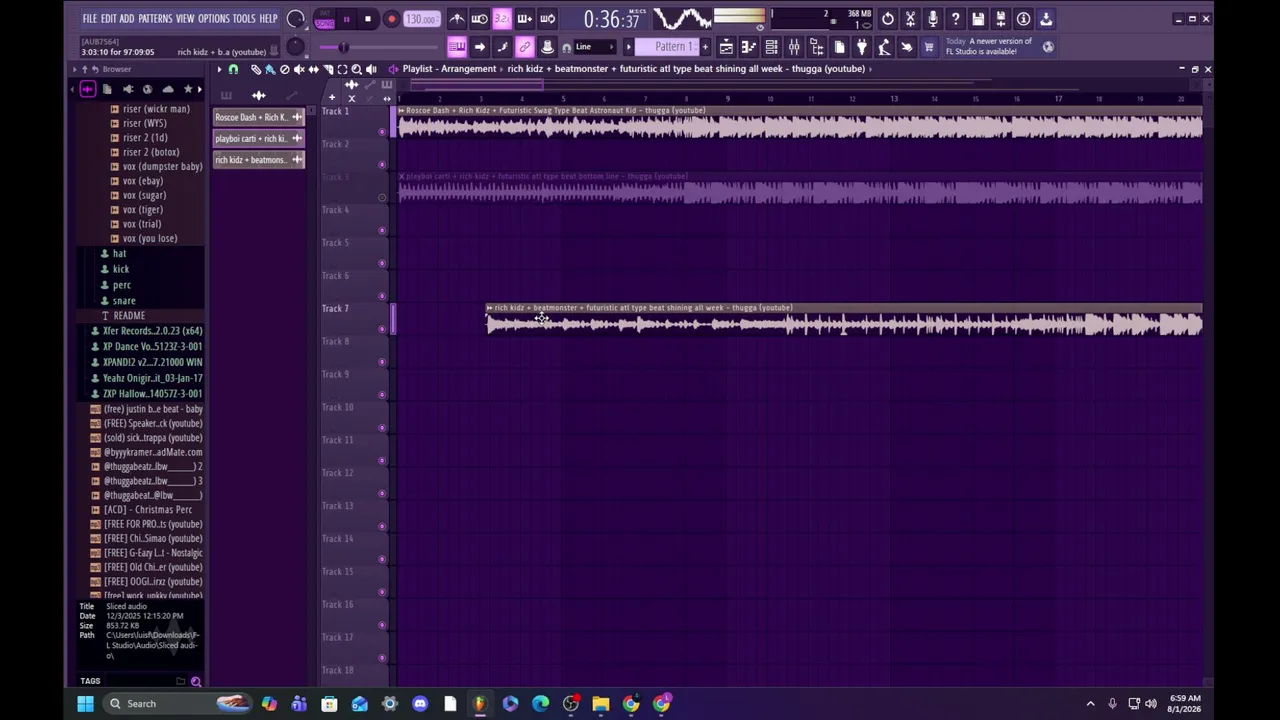Select 'riser (WYS)' sample in Browser
The image size is (1280, 720).
coord(144,123)
